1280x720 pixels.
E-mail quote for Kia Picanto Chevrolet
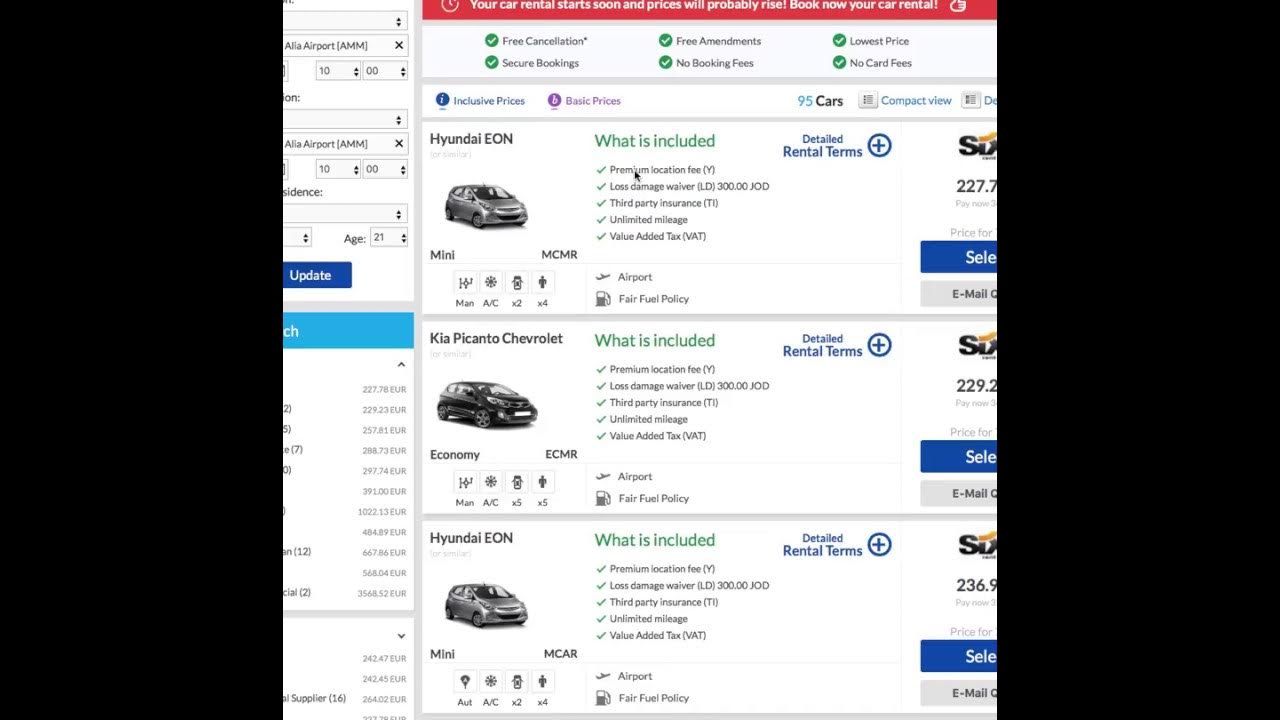click(959, 493)
